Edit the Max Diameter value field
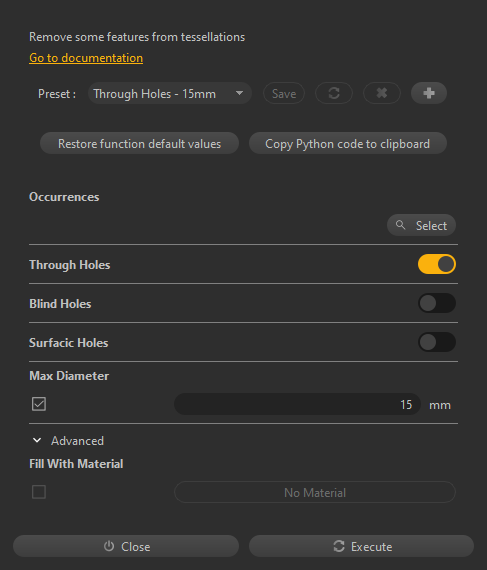Viewport: 487px width, 570px height. coord(297,404)
